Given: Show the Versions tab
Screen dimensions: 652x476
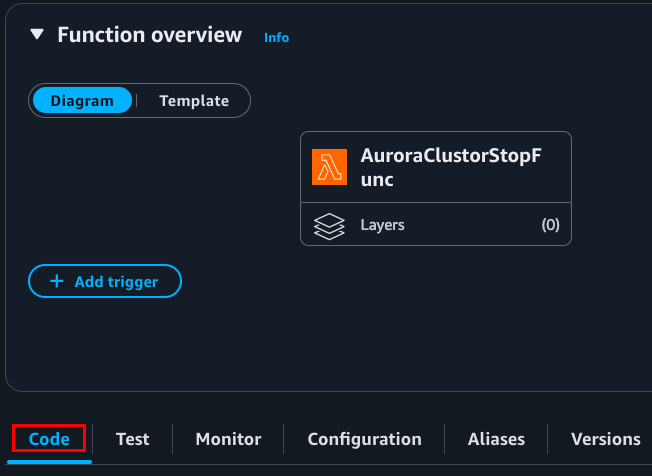Looking at the screenshot, I should pyautogui.click(x=605, y=439).
